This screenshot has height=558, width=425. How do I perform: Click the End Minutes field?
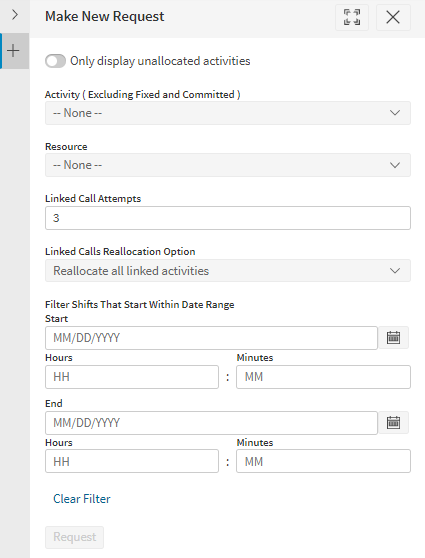coord(323,461)
